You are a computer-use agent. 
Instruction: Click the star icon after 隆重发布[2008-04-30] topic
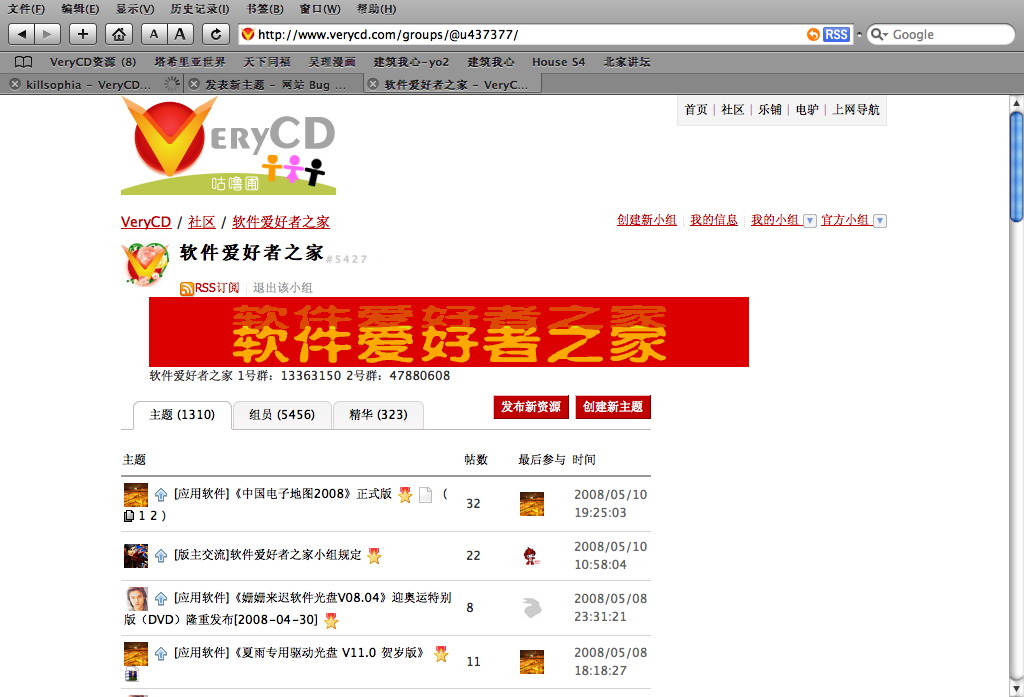pyautogui.click(x=331, y=621)
